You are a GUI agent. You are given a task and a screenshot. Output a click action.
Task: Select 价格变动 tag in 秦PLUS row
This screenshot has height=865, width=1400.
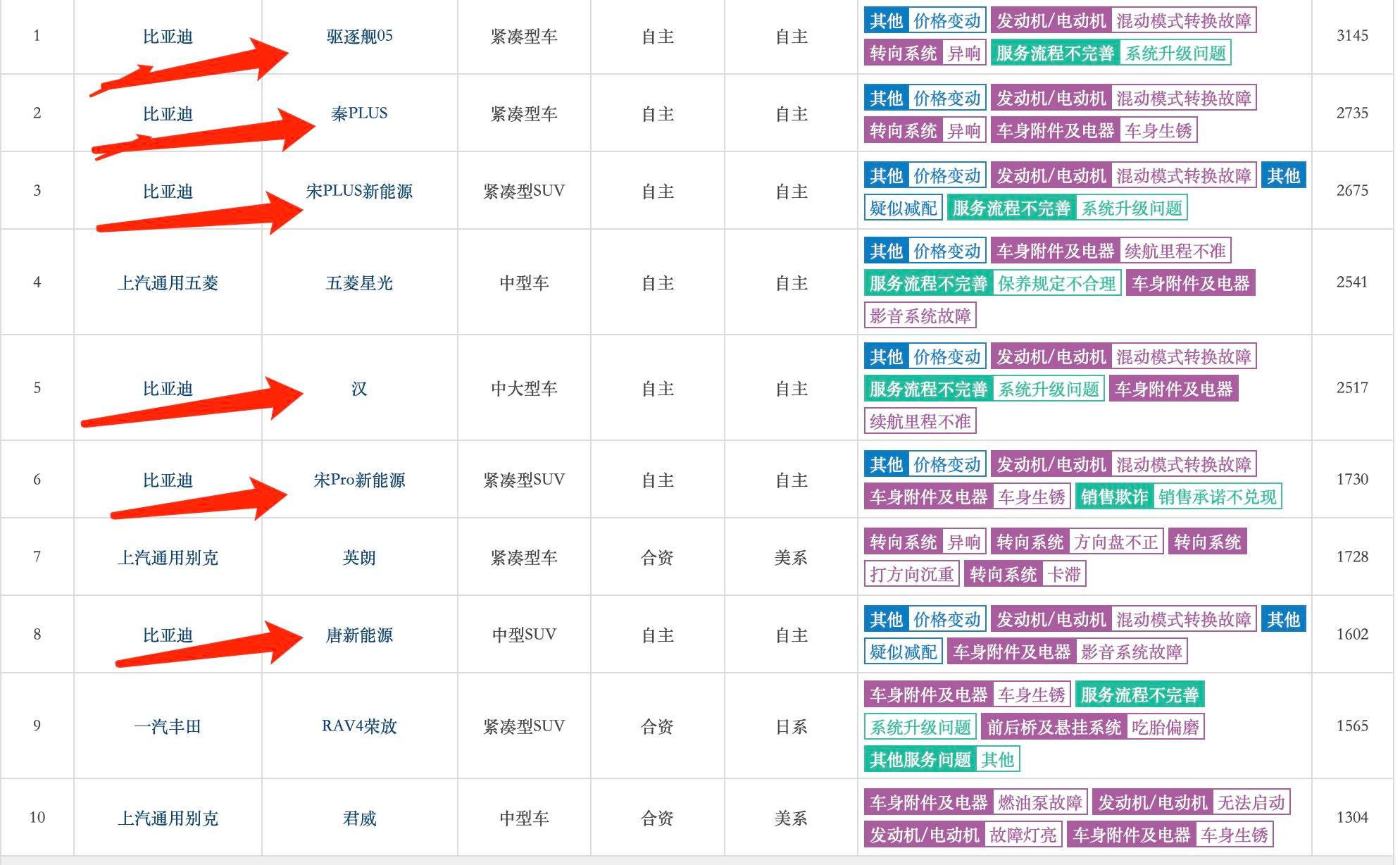pyautogui.click(x=947, y=99)
